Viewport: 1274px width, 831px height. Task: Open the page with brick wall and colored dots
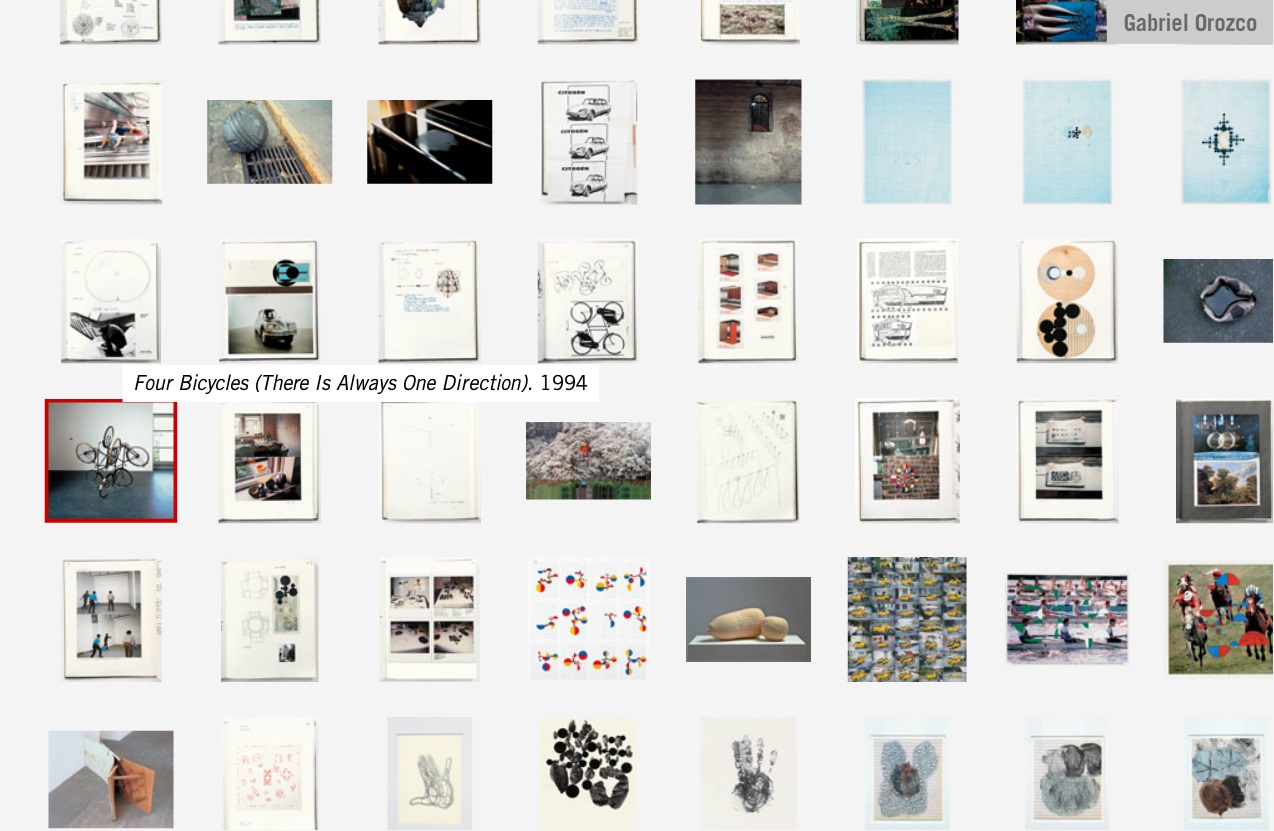pos(908,461)
